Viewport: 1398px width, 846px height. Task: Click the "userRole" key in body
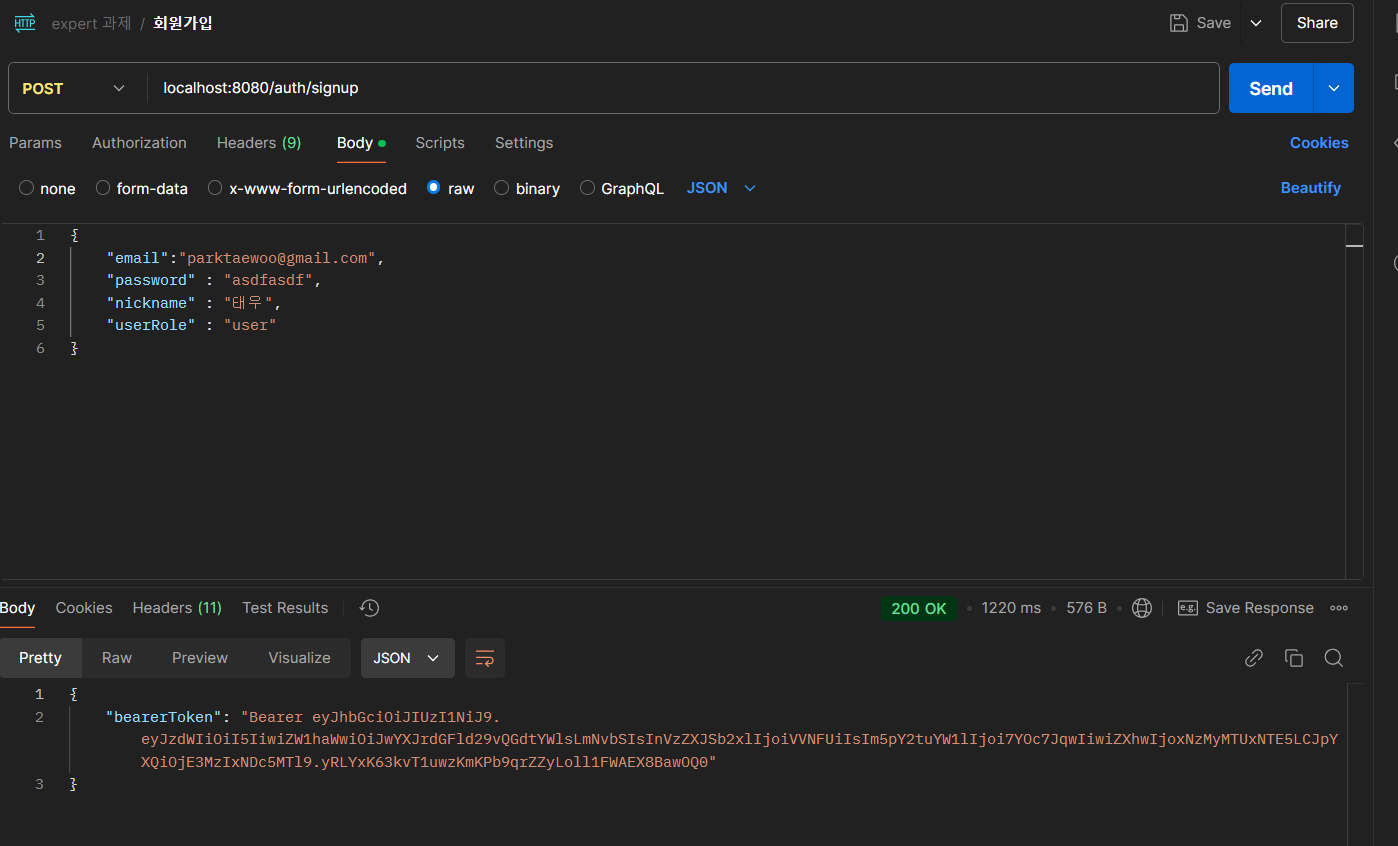150,325
